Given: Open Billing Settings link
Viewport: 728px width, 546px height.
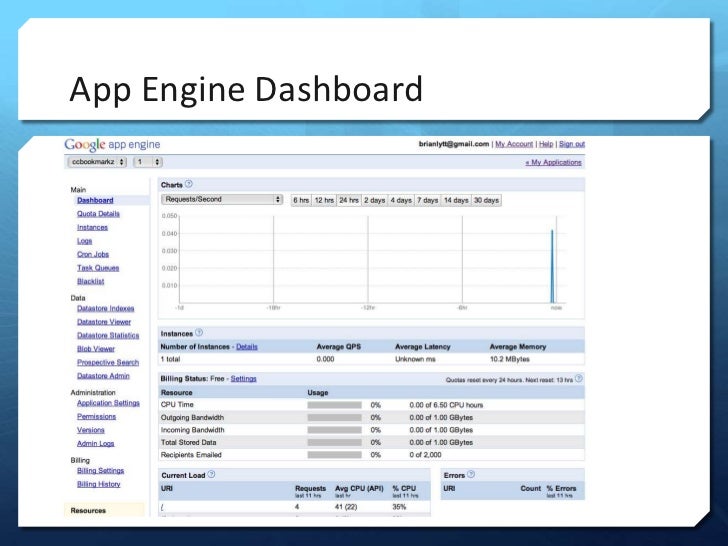Looking at the screenshot, I should (x=100, y=471).
